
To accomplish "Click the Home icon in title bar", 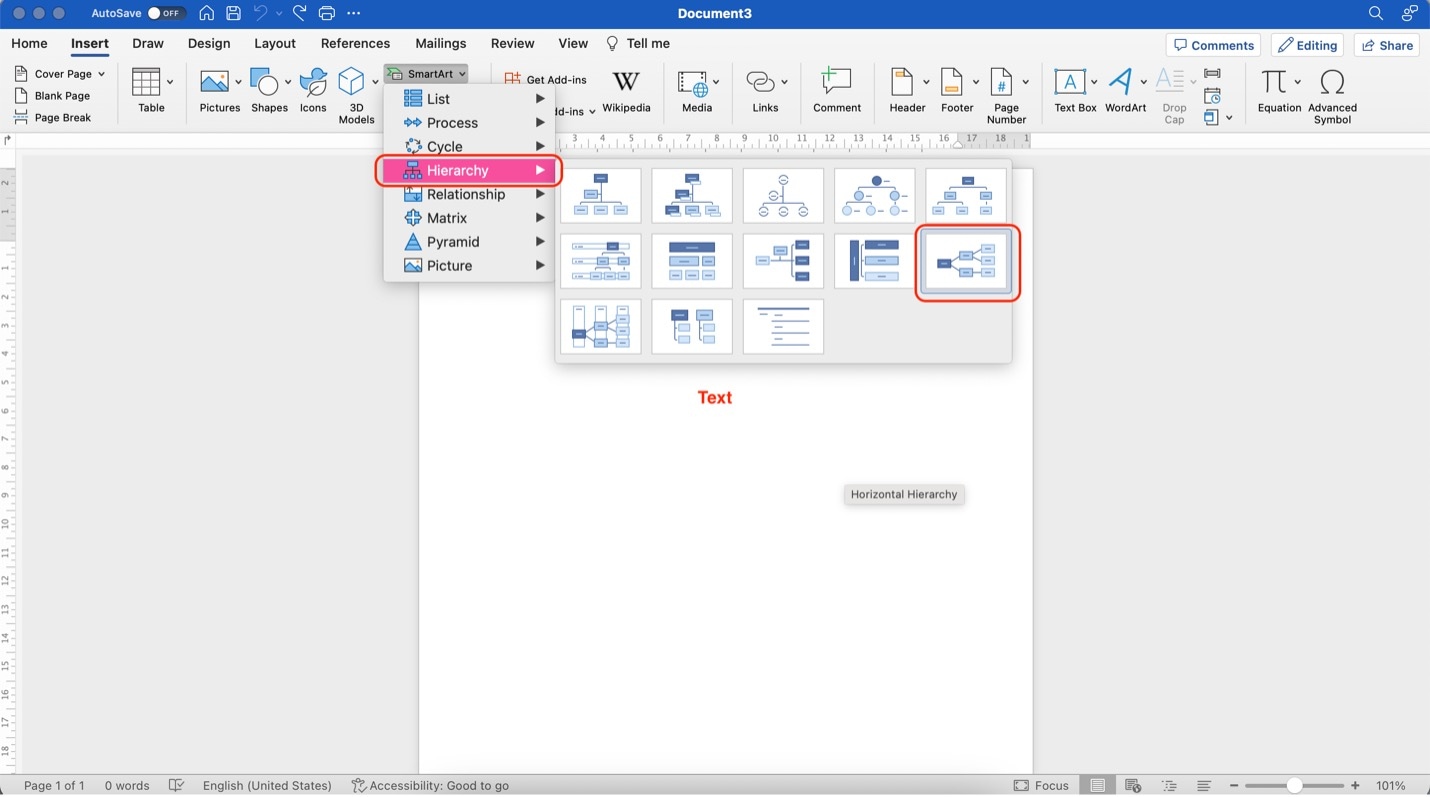I will tap(206, 14).
